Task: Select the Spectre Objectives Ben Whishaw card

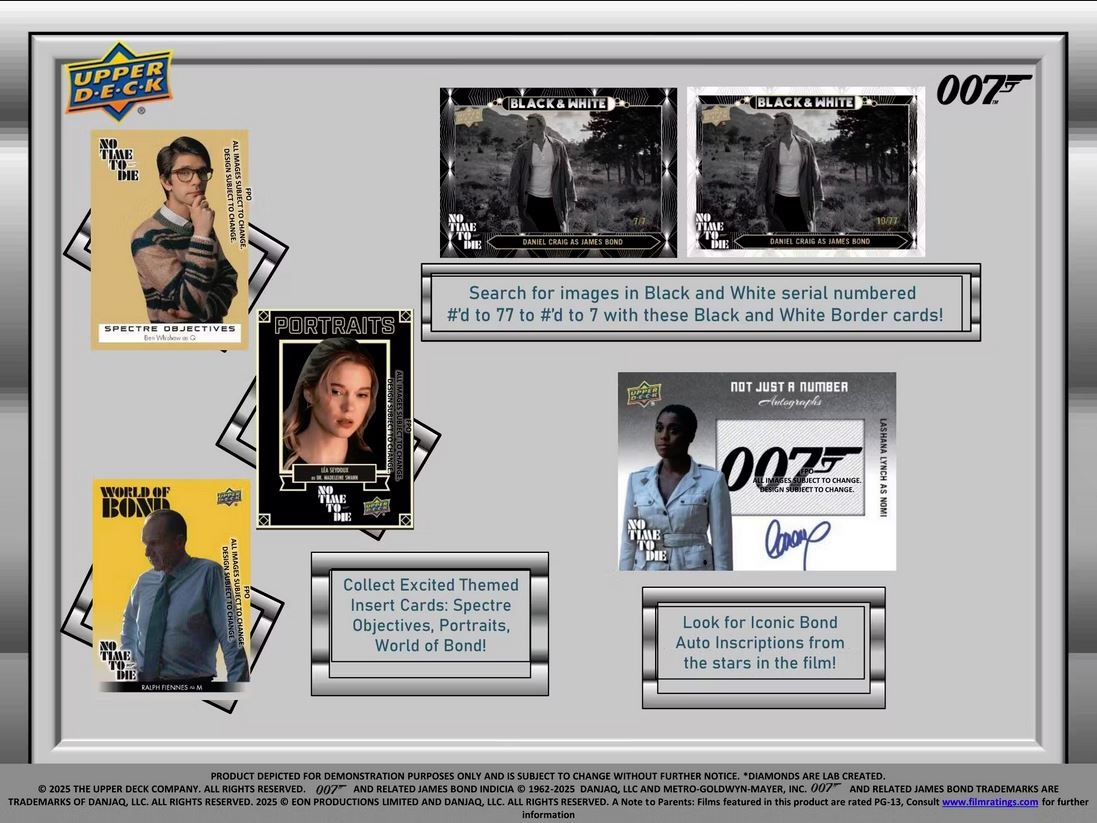Action: [169, 240]
